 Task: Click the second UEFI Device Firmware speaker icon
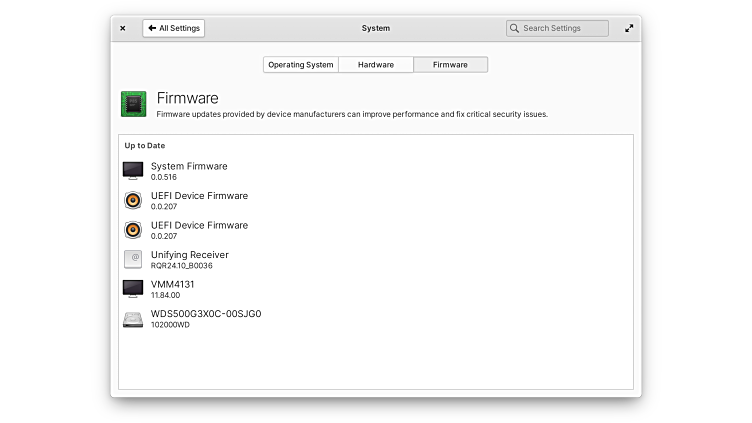[133, 230]
